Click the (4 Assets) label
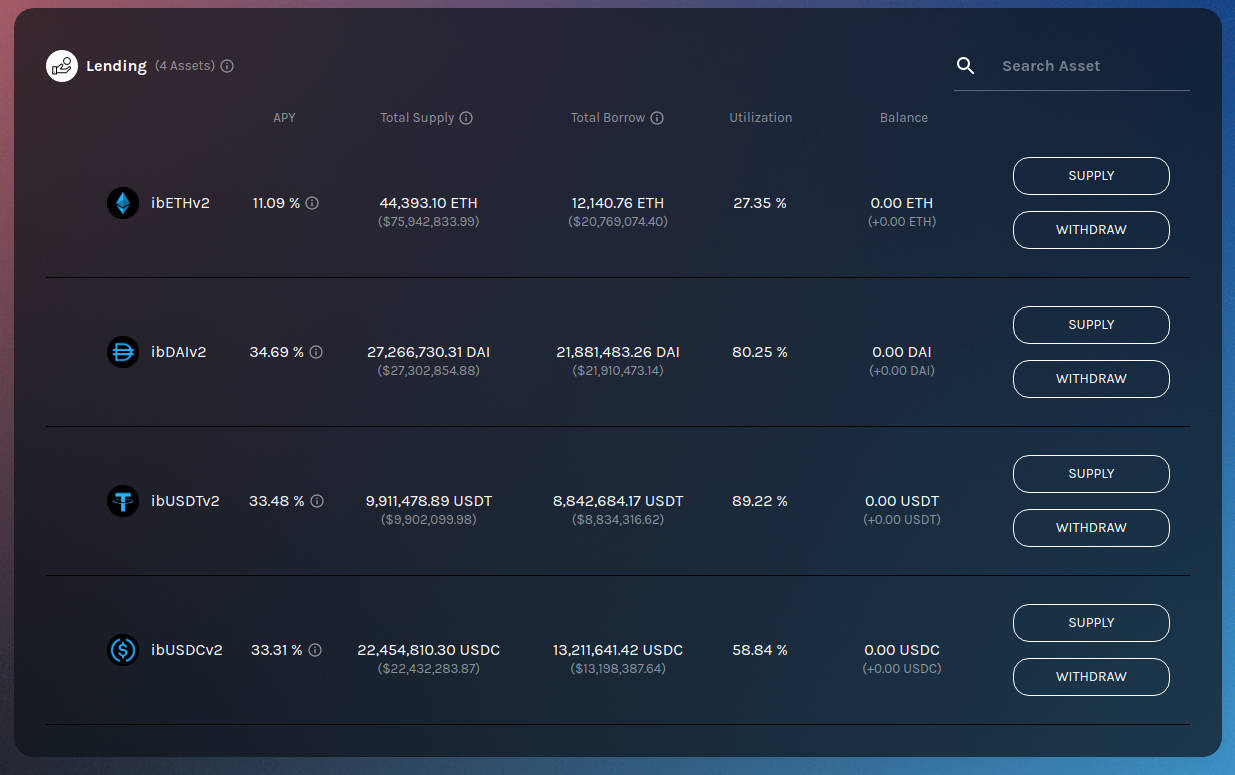 click(x=185, y=66)
